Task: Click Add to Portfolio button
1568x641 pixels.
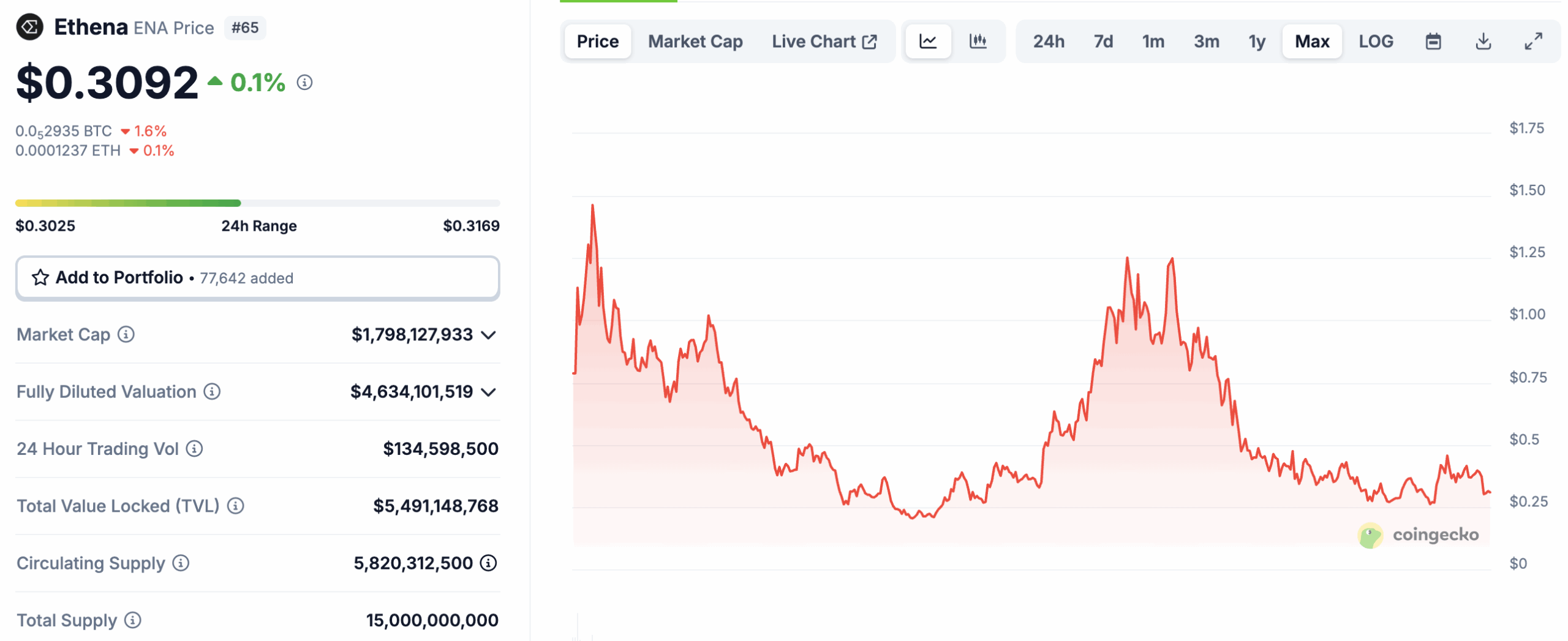Action: 257,278
